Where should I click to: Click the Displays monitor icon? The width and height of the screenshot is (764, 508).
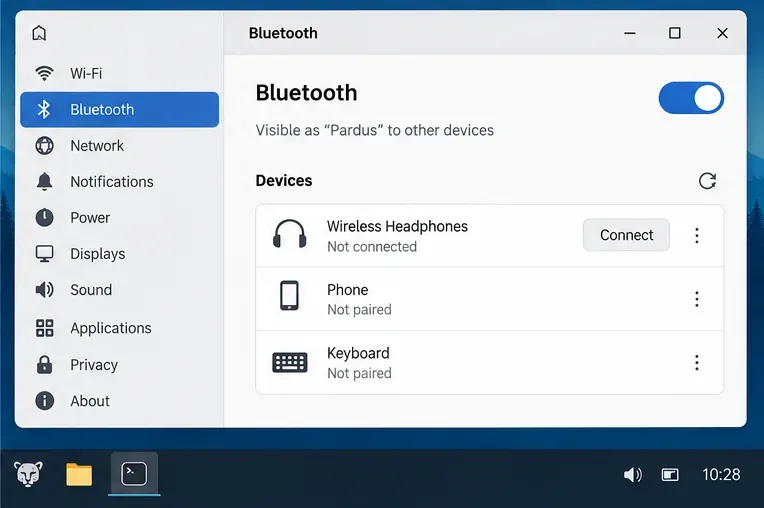(x=44, y=254)
